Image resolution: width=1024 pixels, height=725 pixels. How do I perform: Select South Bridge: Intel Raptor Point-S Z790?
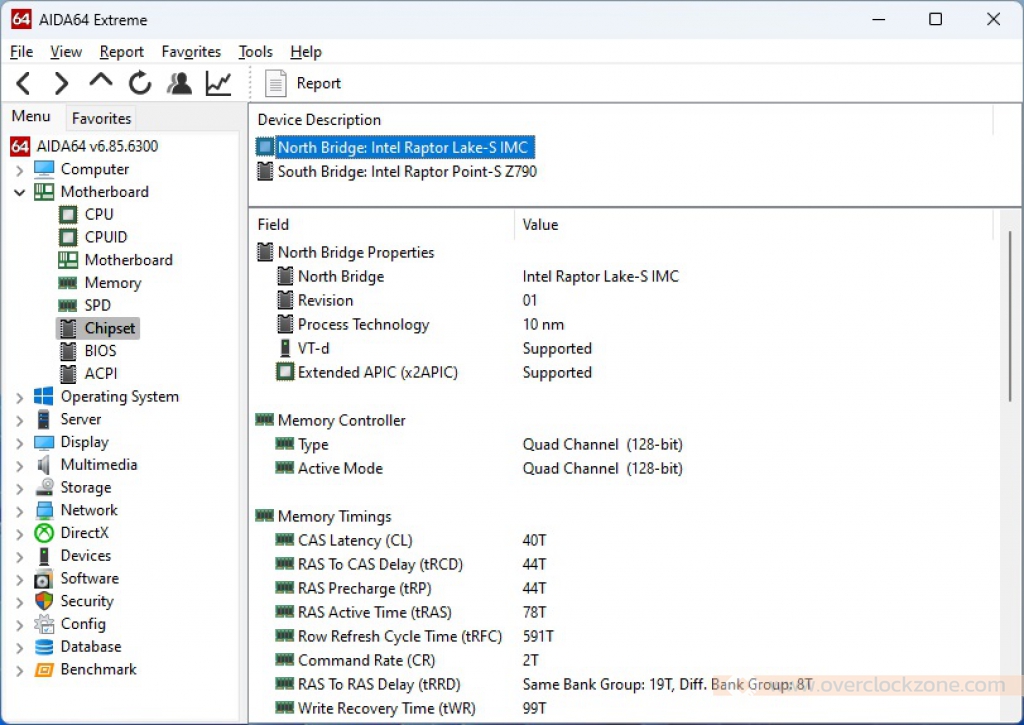pyautogui.click(x=406, y=172)
